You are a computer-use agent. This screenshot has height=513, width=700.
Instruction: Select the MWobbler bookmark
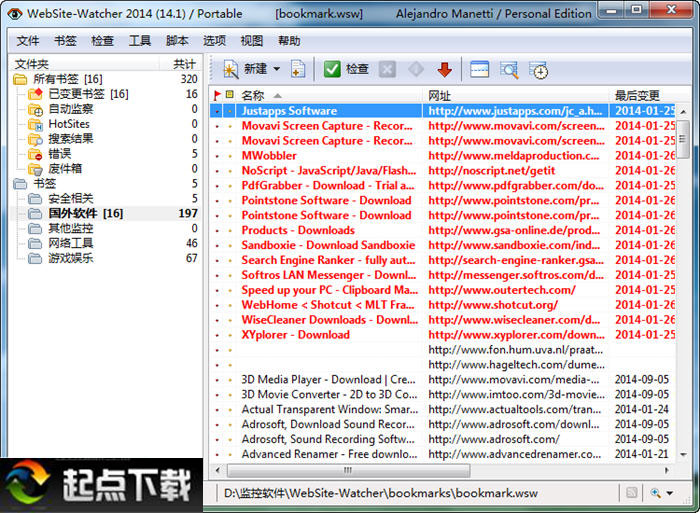click(269, 156)
